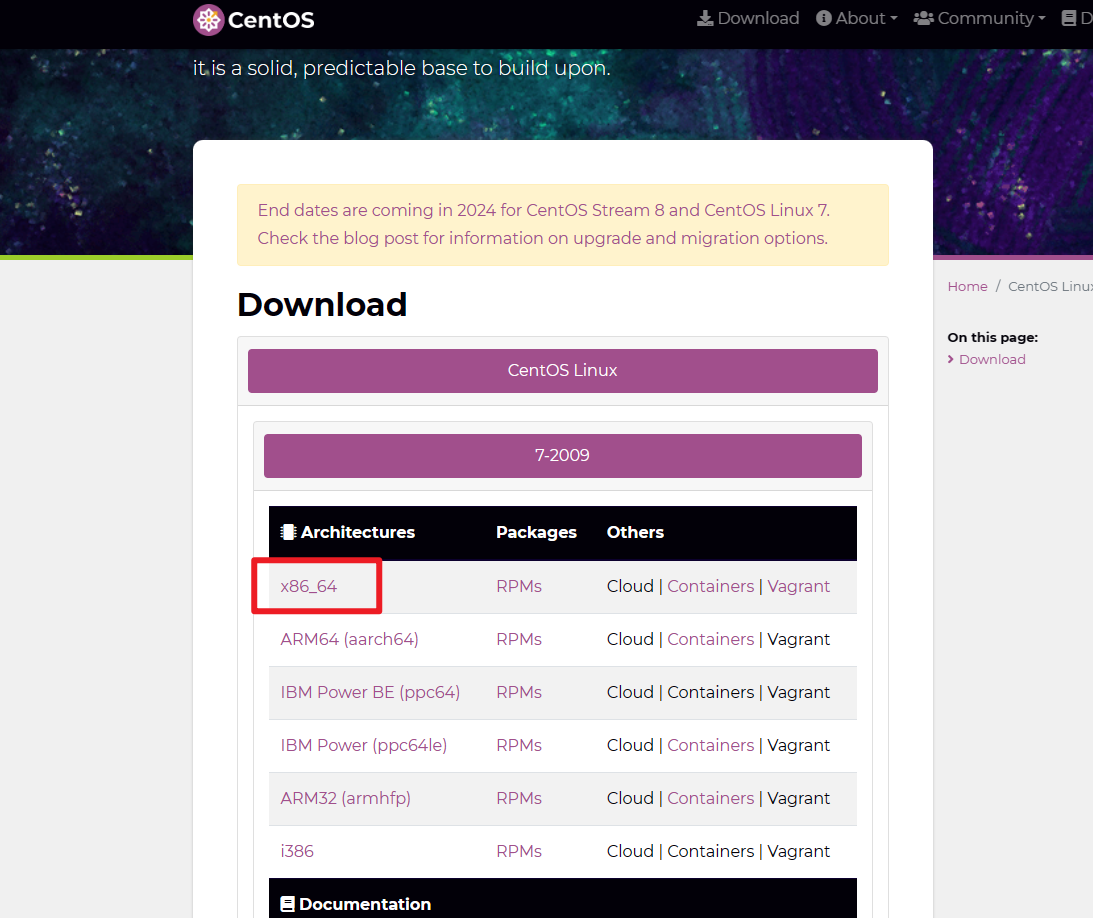Viewport: 1093px width, 918px height.
Task: Click Cloud text in the i386 row
Action: pyautogui.click(x=630, y=851)
